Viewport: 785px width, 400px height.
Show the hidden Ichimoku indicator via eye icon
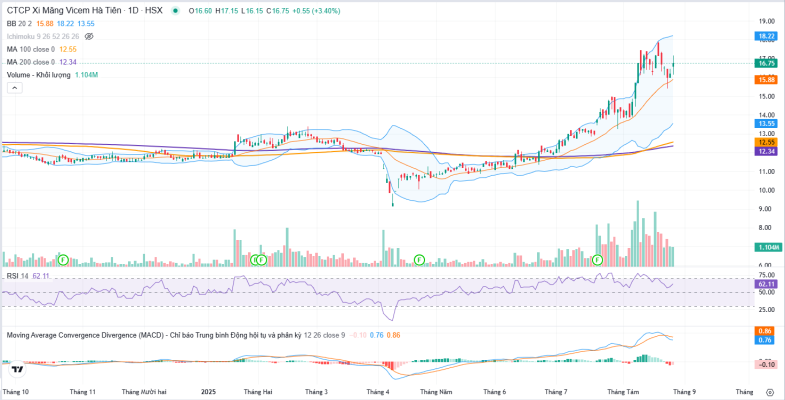[90, 37]
